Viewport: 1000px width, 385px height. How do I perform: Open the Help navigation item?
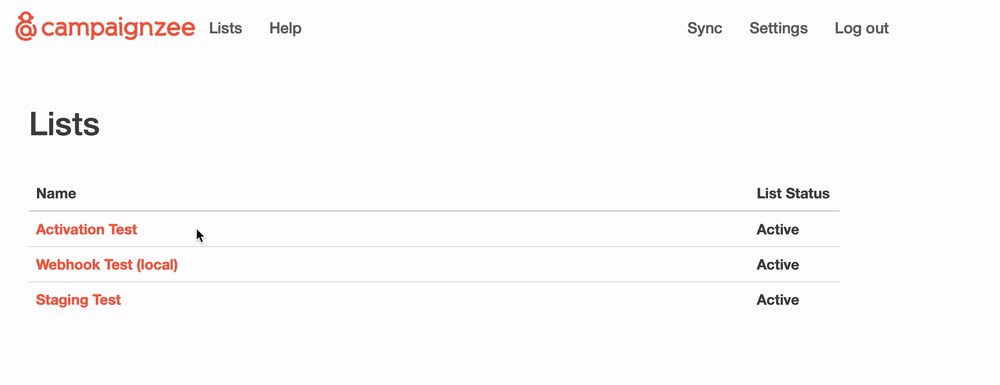tap(285, 28)
